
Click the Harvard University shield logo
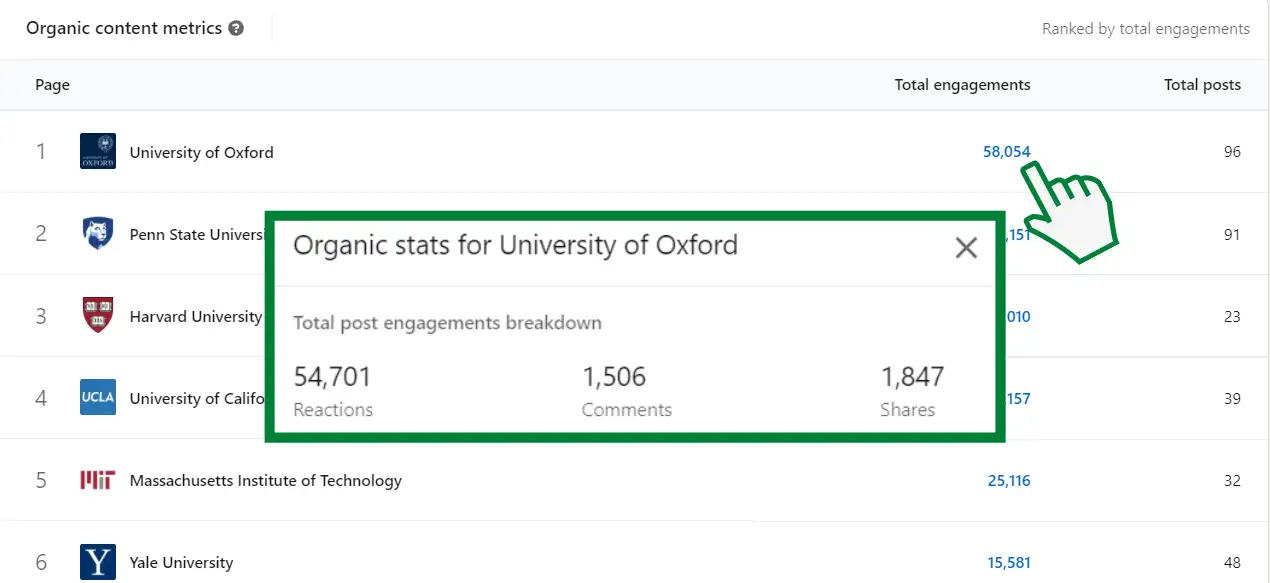click(x=98, y=316)
